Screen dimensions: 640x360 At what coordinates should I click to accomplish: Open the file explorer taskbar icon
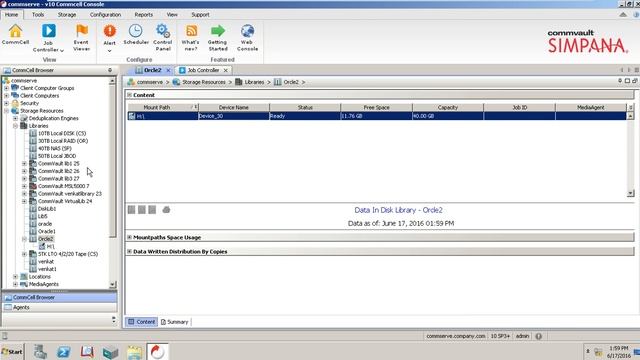click(134, 352)
